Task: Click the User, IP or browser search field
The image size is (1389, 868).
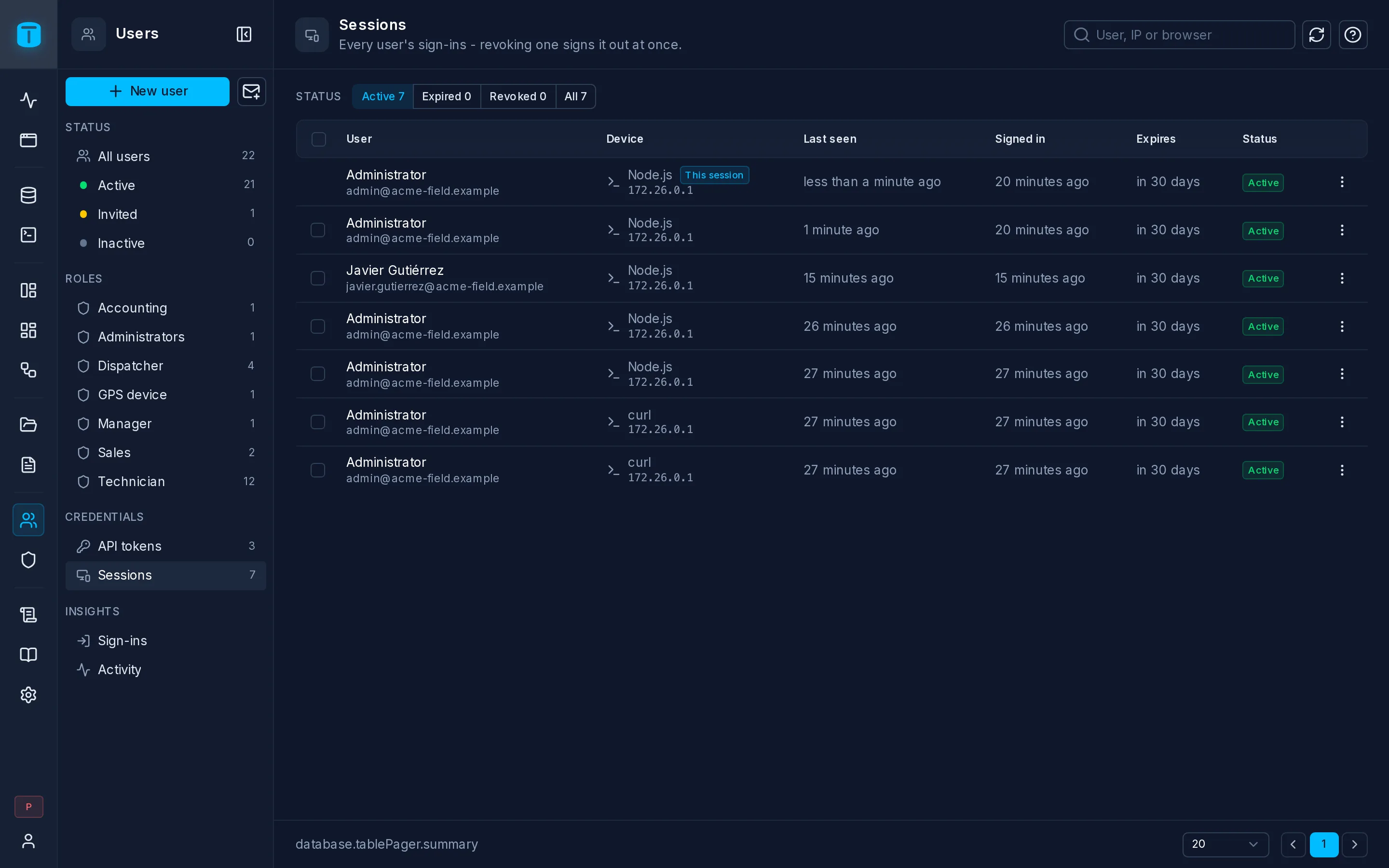Action: [x=1179, y=35]
